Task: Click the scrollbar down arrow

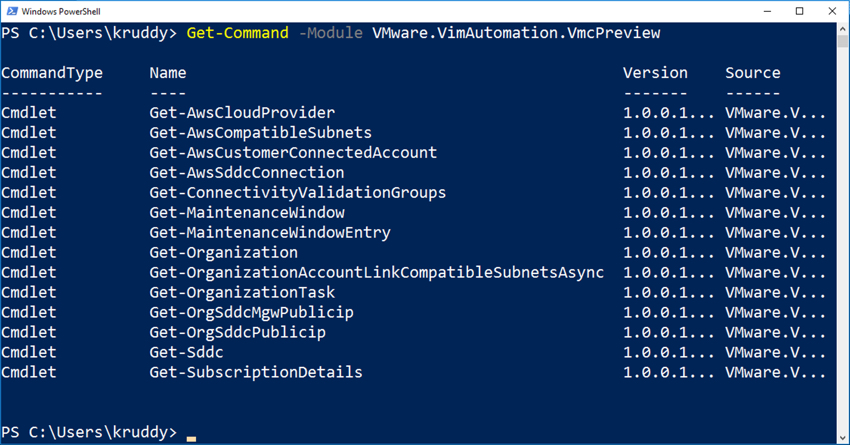Action: tap(843, 437)
